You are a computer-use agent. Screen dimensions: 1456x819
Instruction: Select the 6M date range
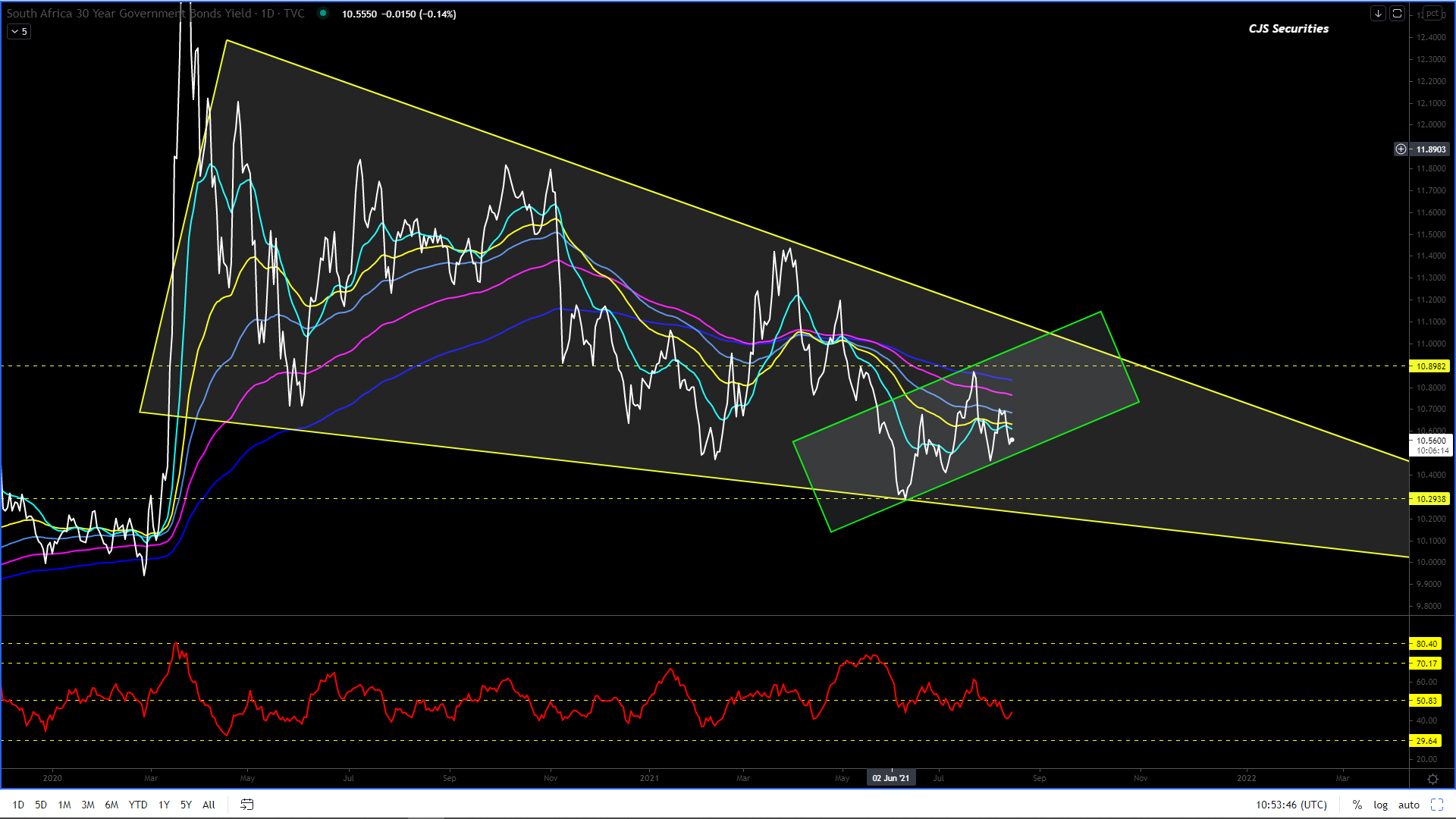111,805
